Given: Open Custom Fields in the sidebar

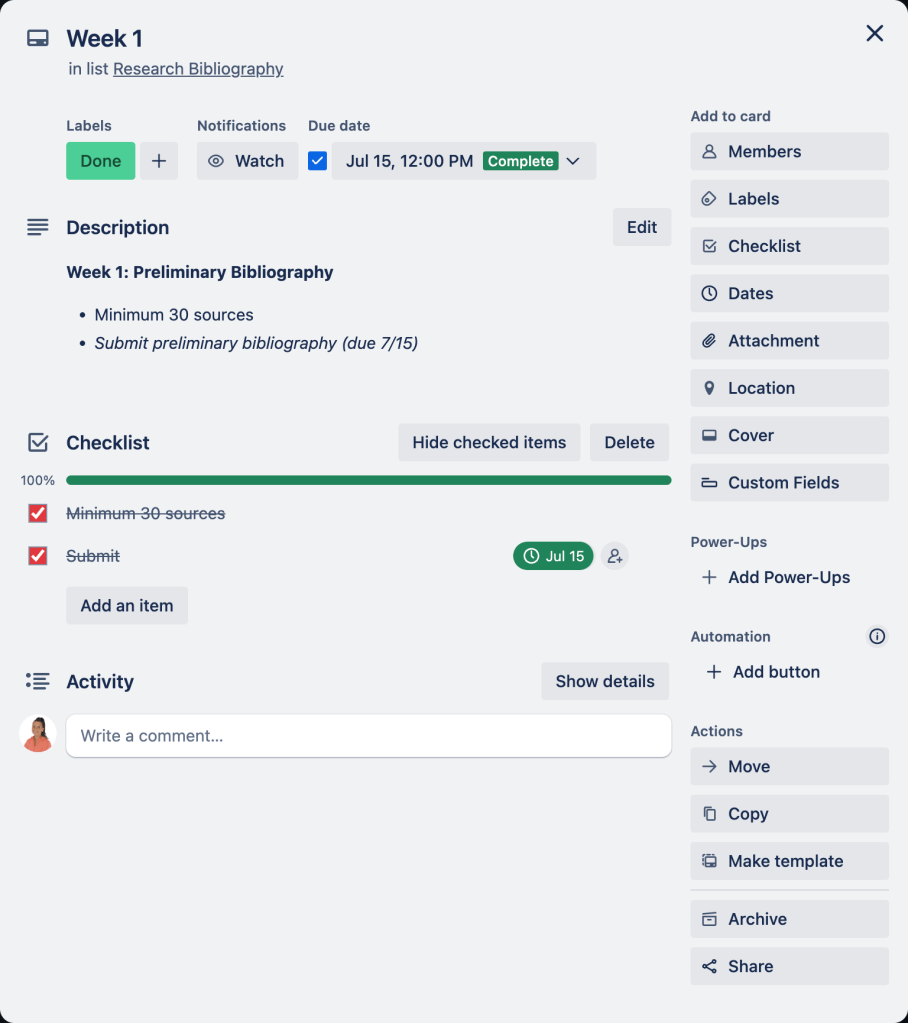Looking at the screenshot, I should [789, 483].
